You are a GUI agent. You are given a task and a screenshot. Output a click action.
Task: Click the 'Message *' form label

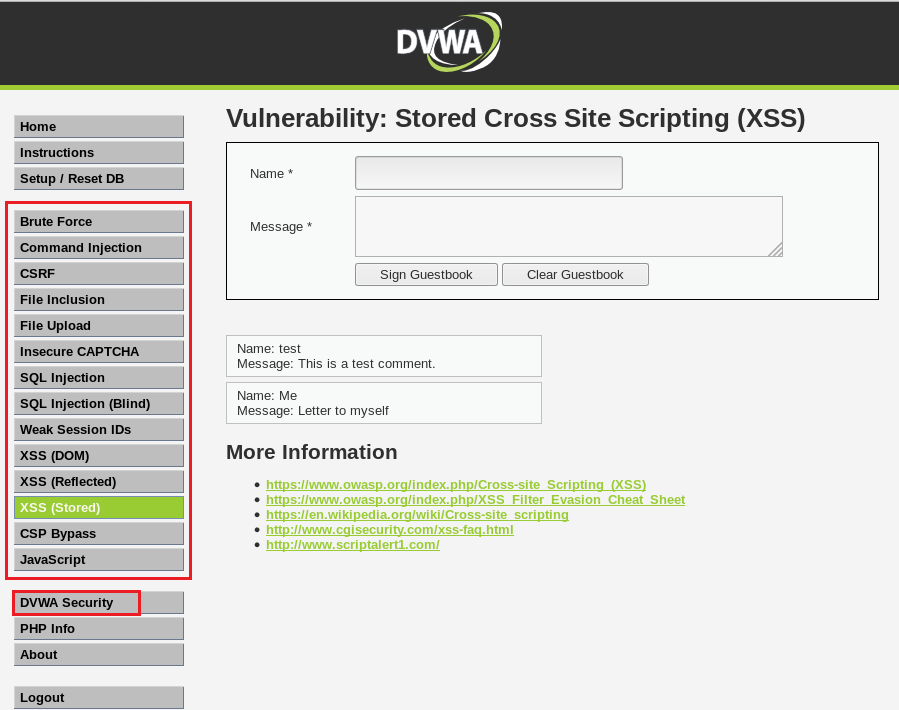[x=281, y=227]
